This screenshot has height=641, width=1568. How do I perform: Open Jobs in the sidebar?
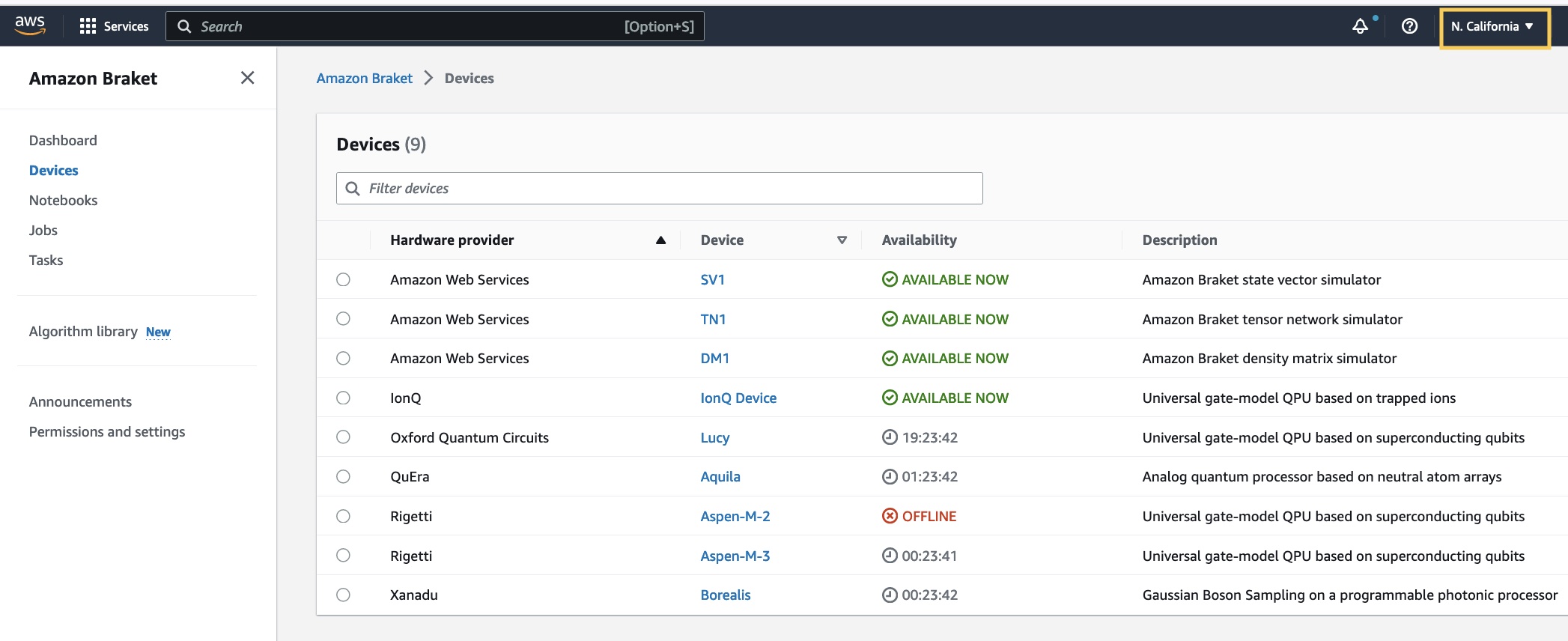pos(43,230)
